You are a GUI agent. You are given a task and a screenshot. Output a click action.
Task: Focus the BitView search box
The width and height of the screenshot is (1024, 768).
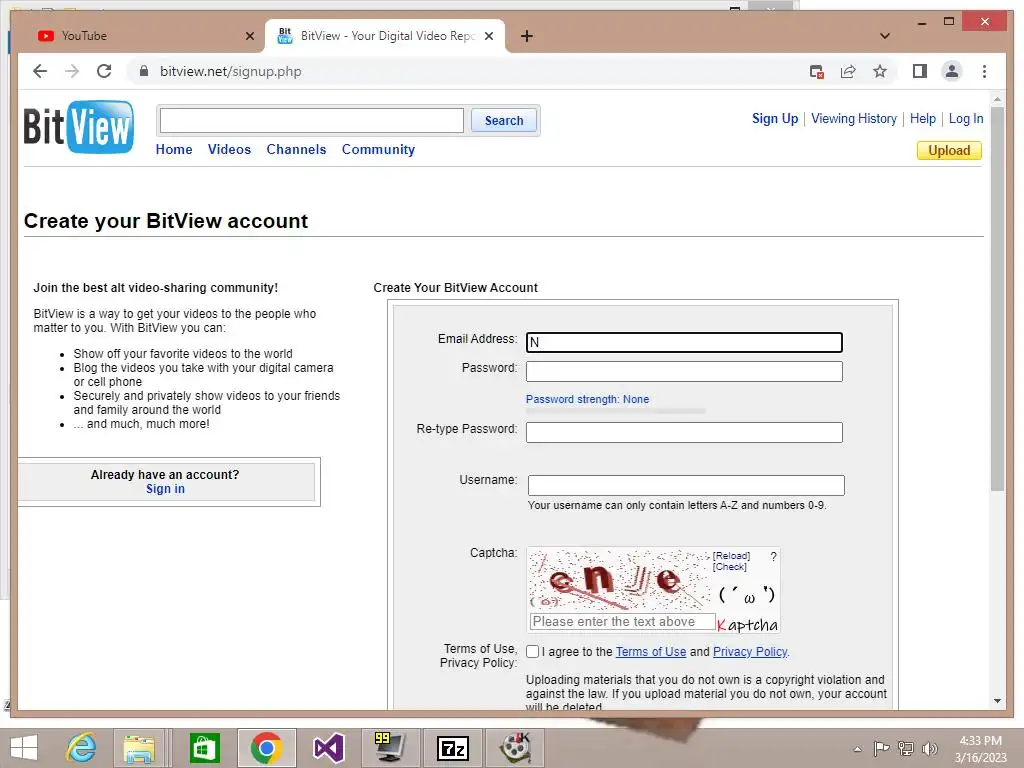click(x=312, y=121)
